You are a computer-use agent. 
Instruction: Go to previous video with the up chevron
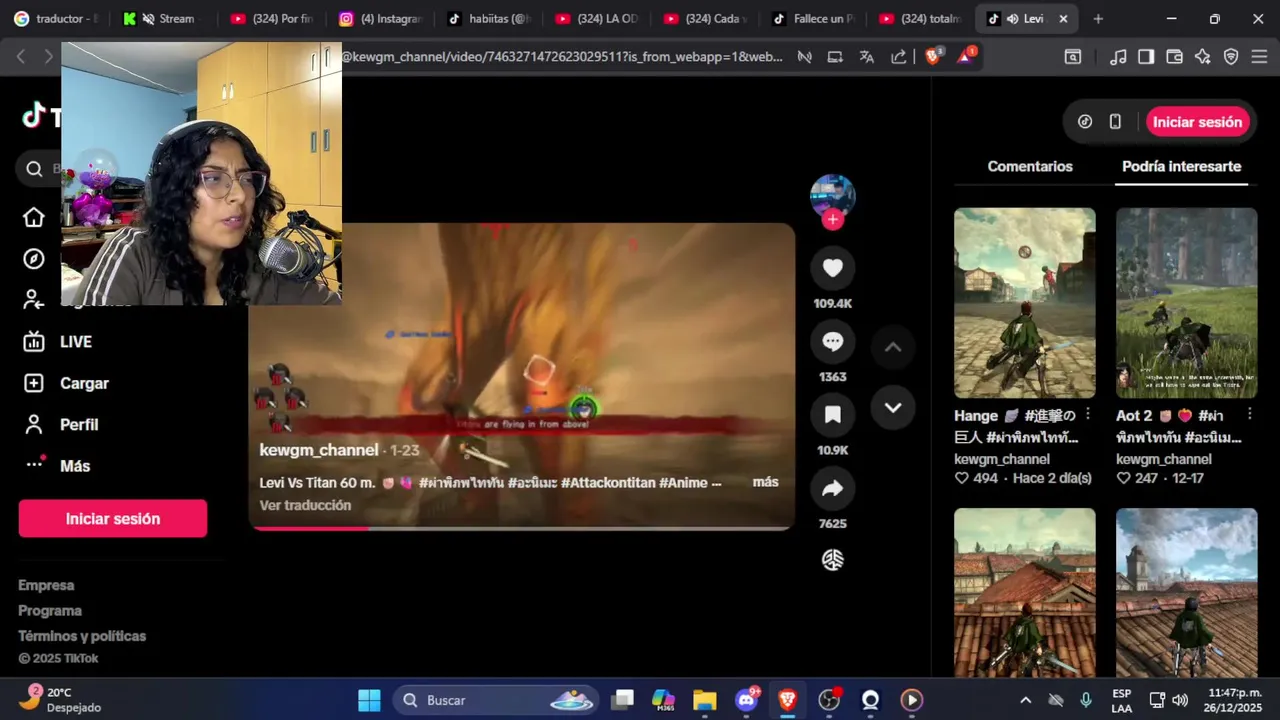click(x=893, y=347)
